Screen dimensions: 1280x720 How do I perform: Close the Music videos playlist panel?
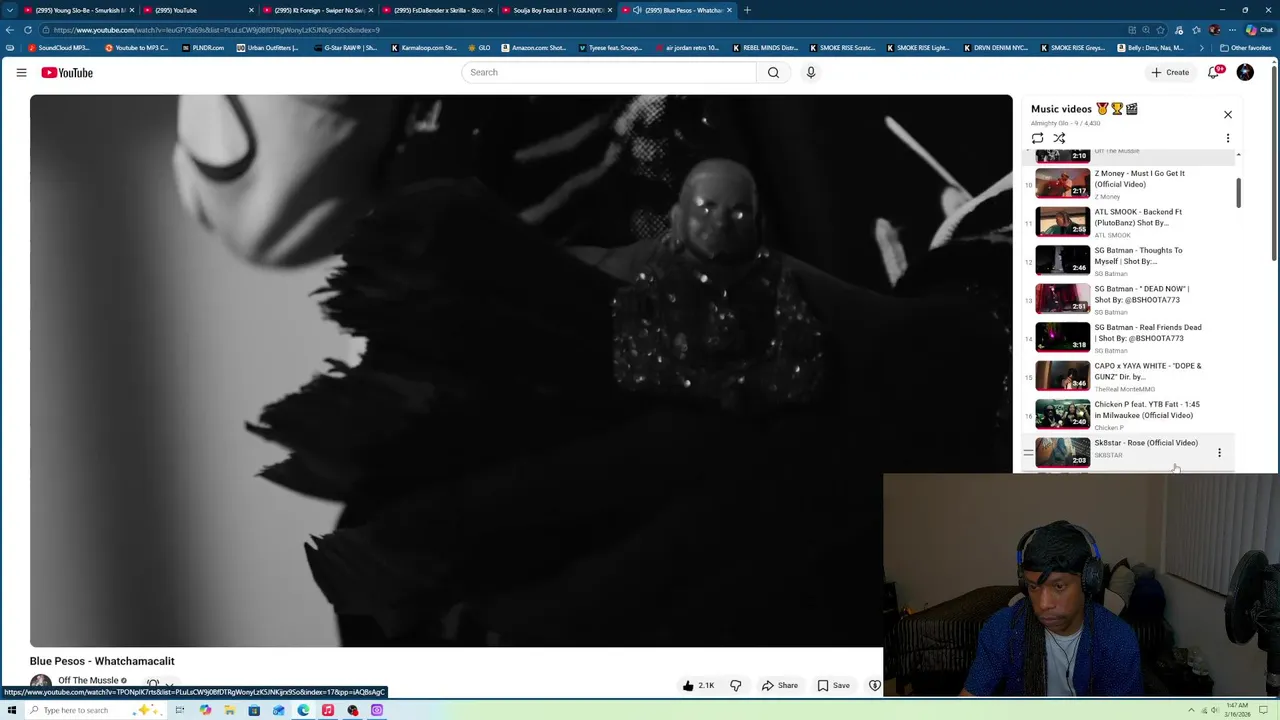(x=1228, y=114)
